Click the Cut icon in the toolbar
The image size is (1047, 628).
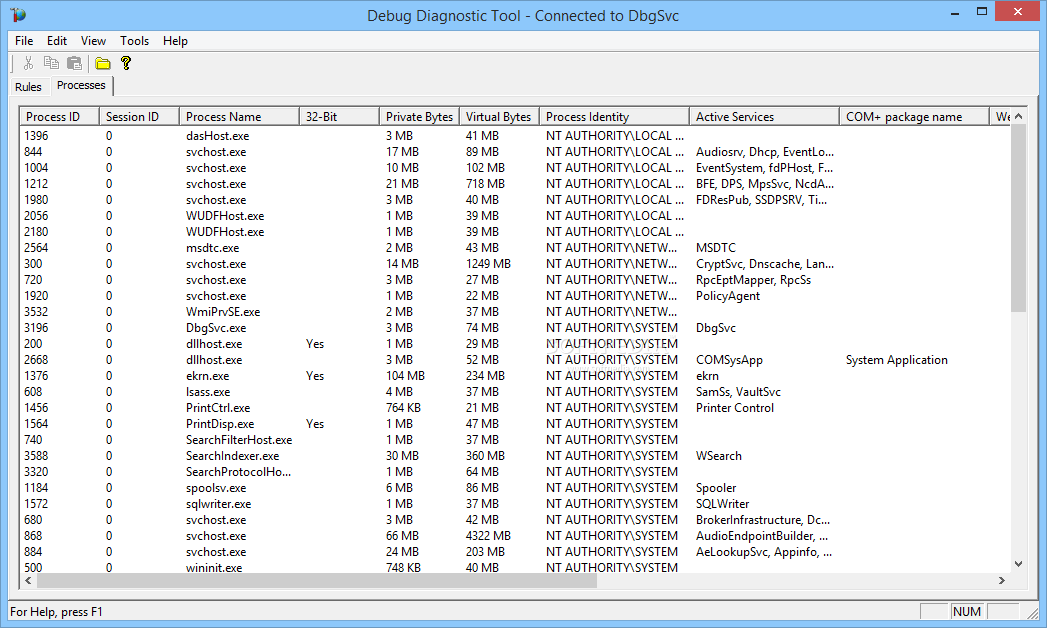[28, 63]
